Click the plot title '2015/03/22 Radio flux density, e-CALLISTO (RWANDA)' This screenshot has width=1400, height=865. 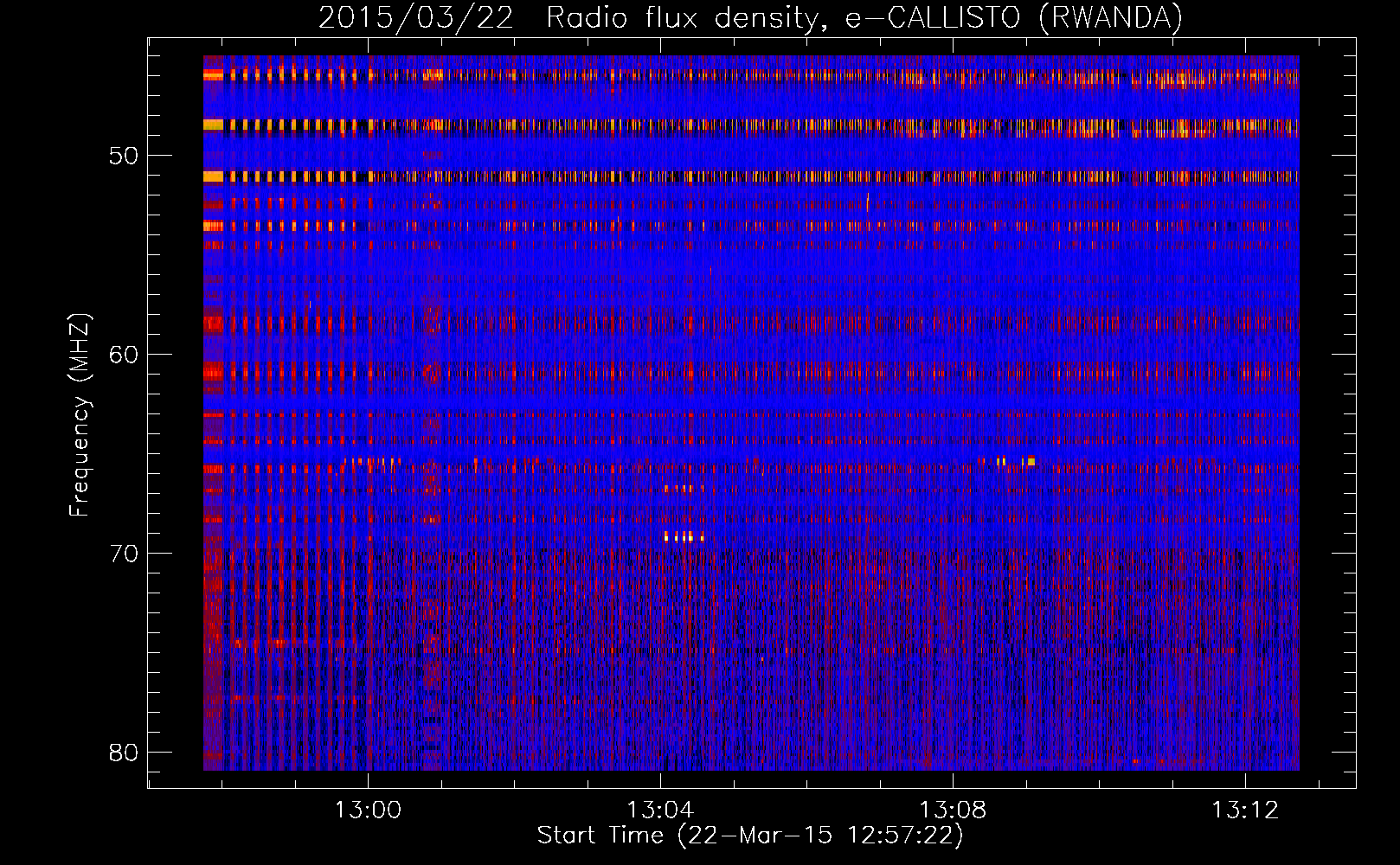point(750,17)
